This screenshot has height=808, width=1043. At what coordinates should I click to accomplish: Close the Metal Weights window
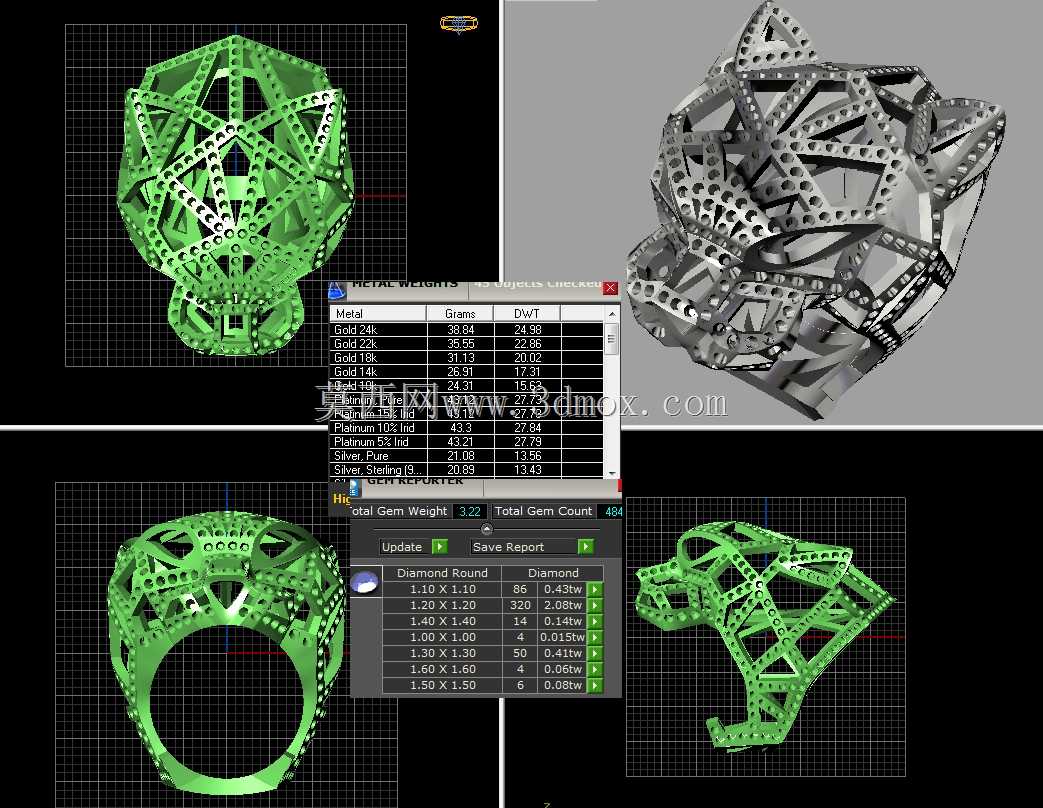[610, 288]
